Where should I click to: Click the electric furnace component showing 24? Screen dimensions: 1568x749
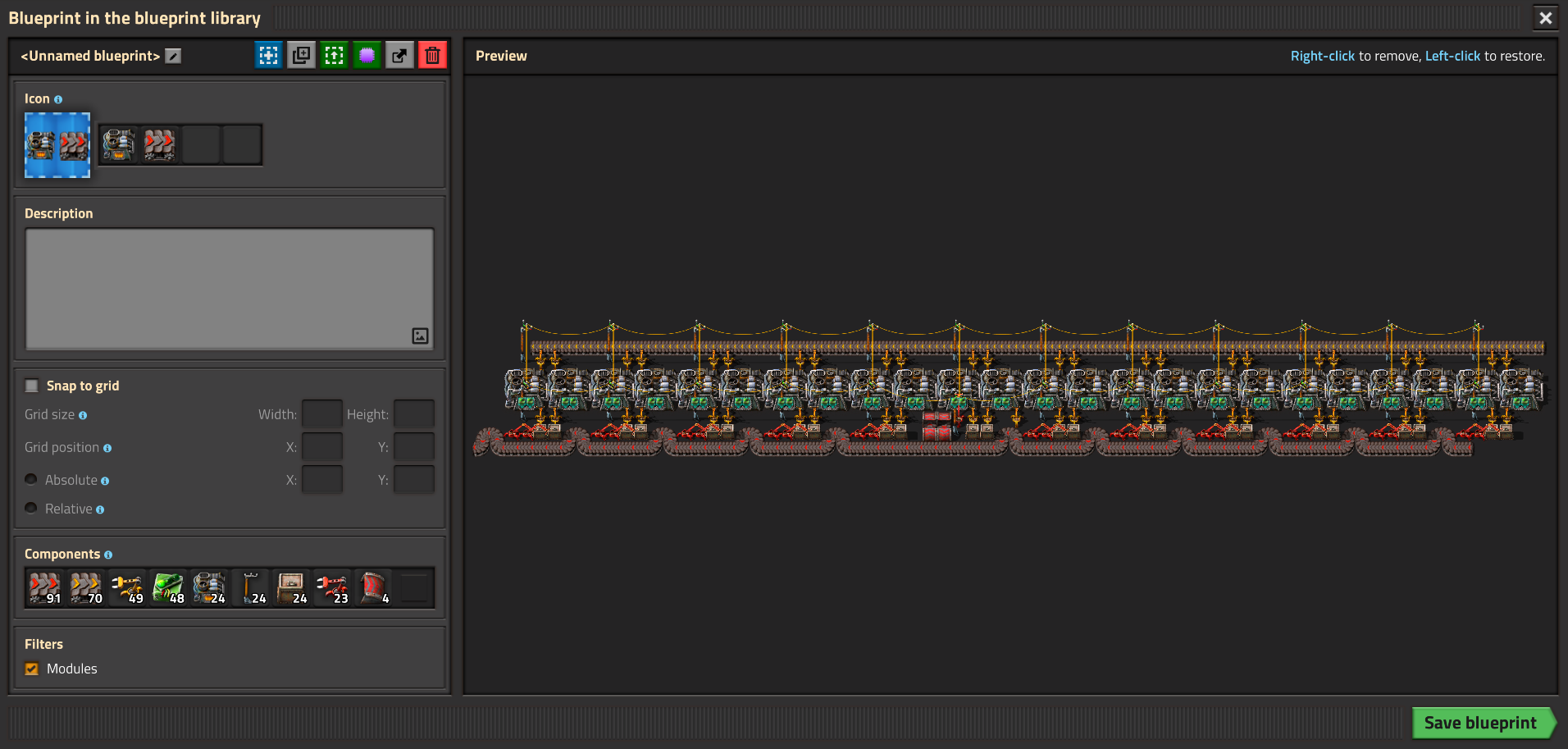pyautogui.click(x=209, y=587)
